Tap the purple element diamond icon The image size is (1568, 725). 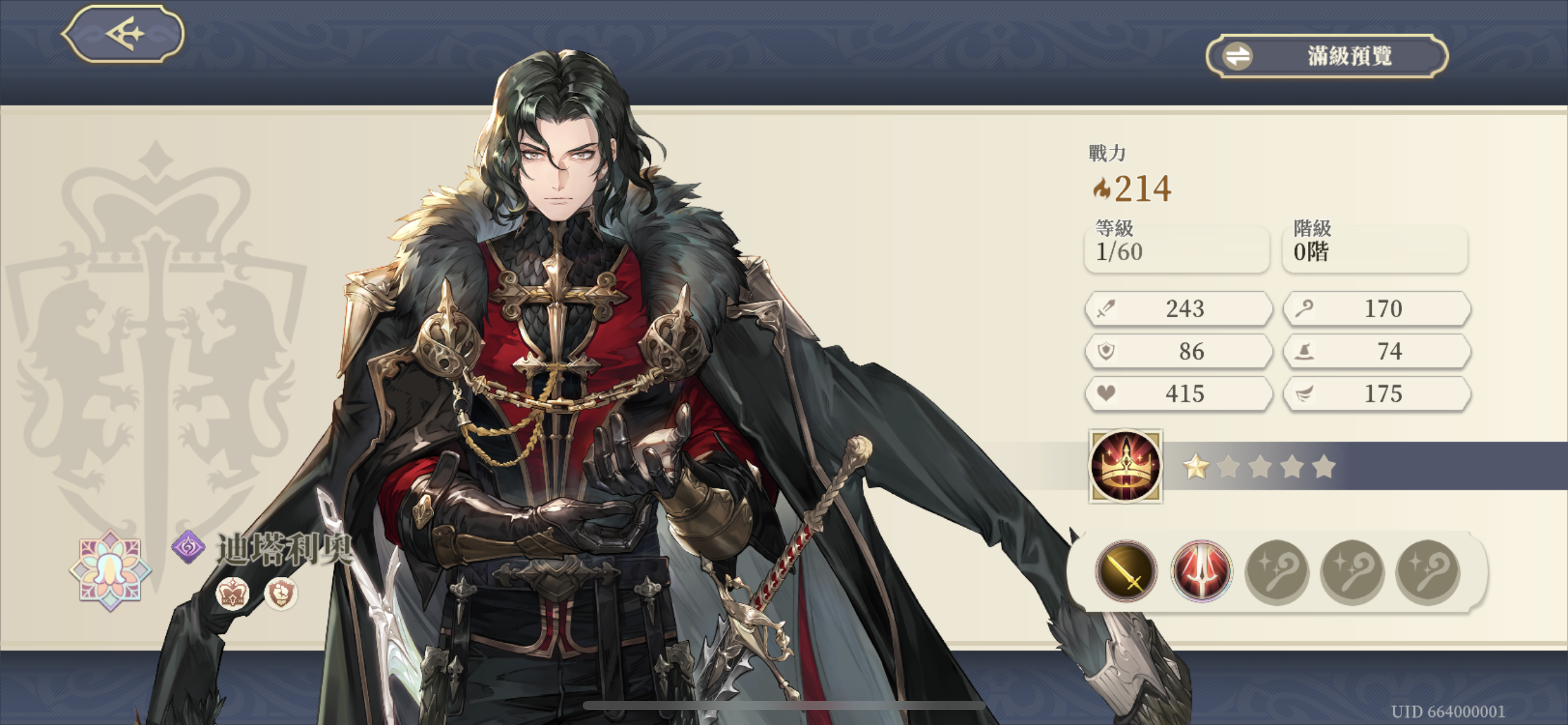[x=188, y=547]
